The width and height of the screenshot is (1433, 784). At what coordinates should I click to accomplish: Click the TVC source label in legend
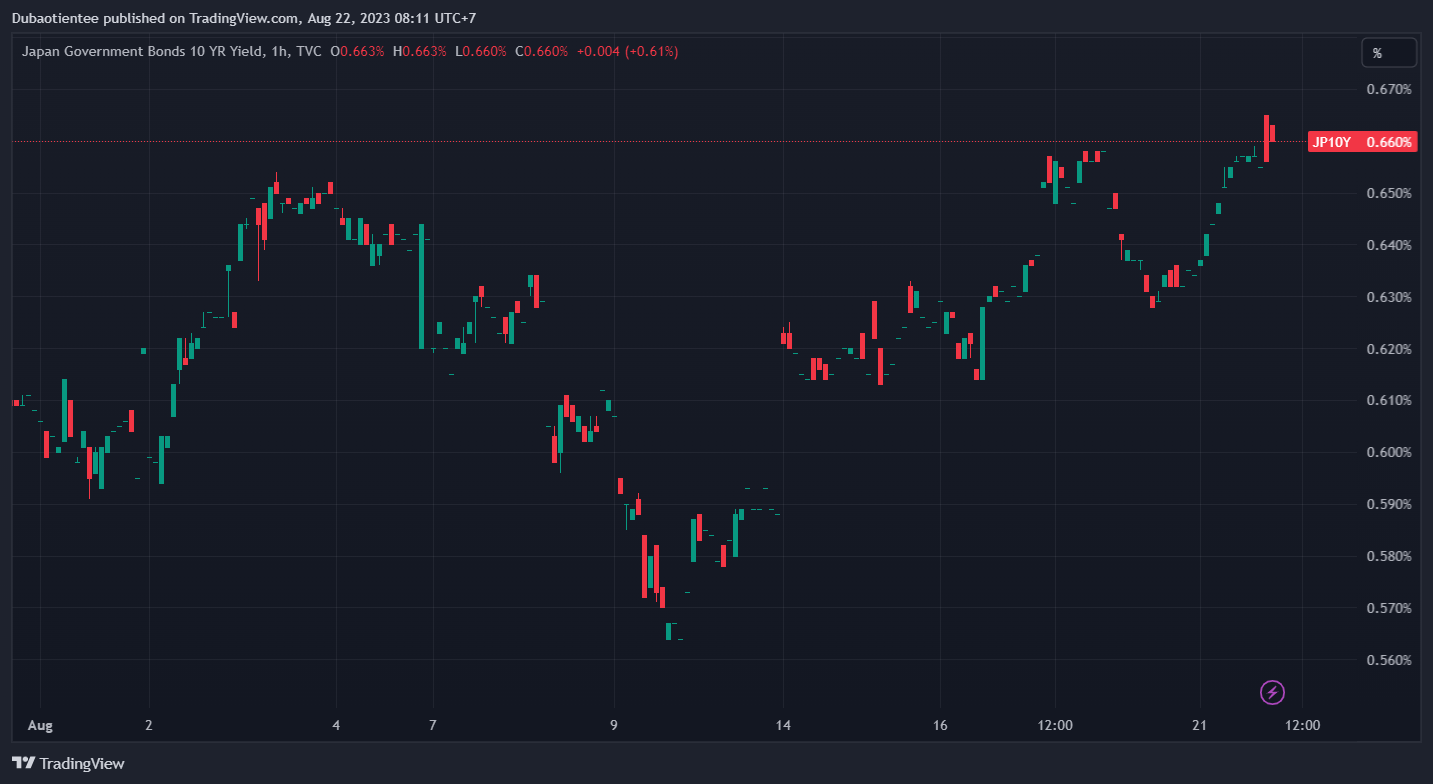pyautogui.click(x=310, y=51)
